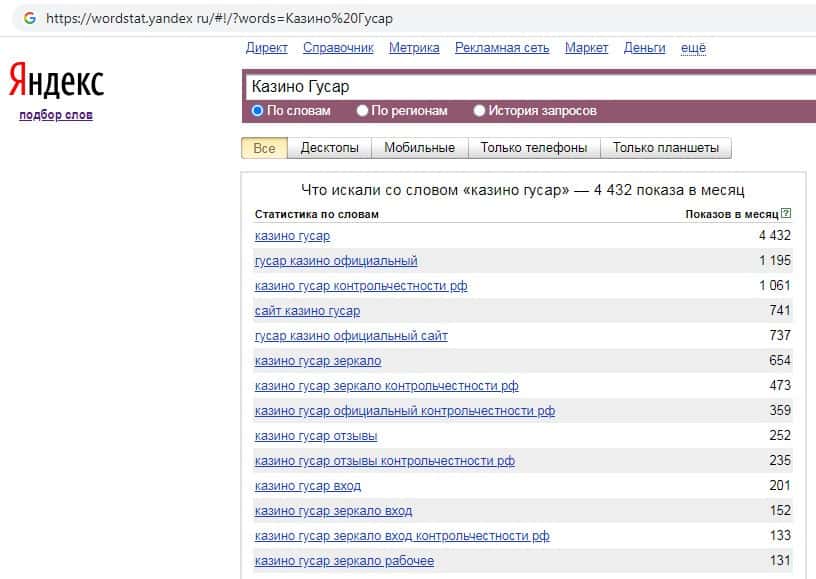Click the 133 count value
The width and height of the screenshot is (816, 579).
[x=780, y=535]
